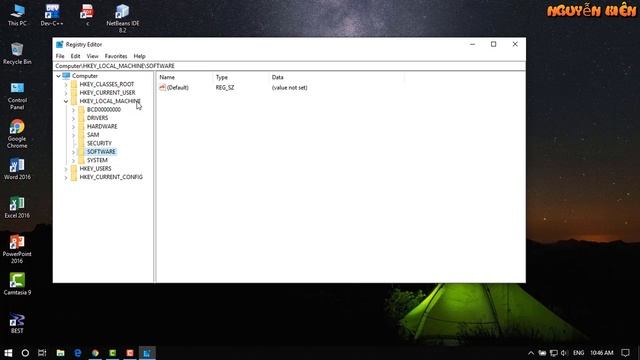The image size is (640, 360).
Task: Expand the HARDWARE key arrow
Action: (x=73, y=127)
